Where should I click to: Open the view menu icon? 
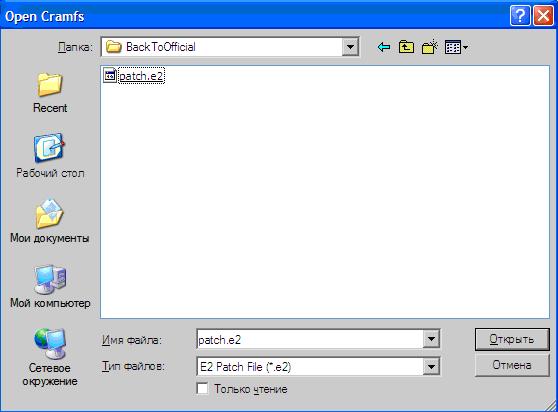[456, 47]
